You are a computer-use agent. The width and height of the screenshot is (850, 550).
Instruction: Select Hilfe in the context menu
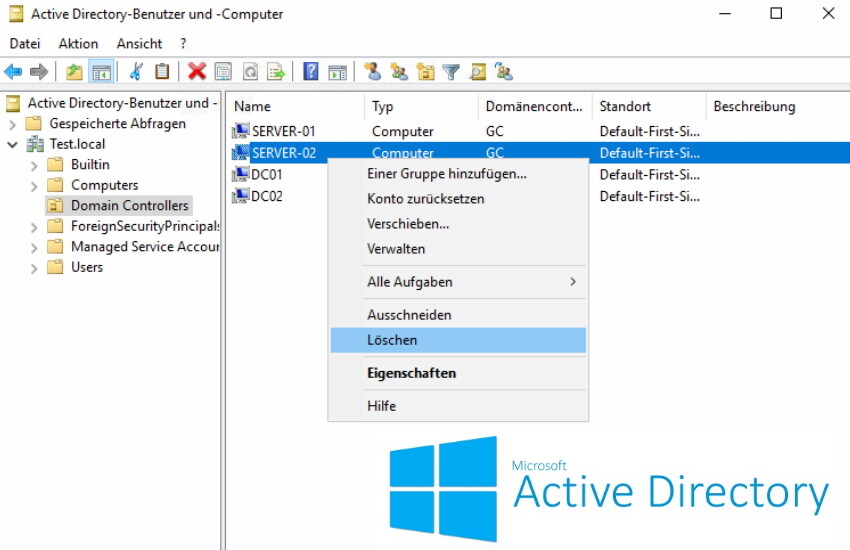pos(458,406)
